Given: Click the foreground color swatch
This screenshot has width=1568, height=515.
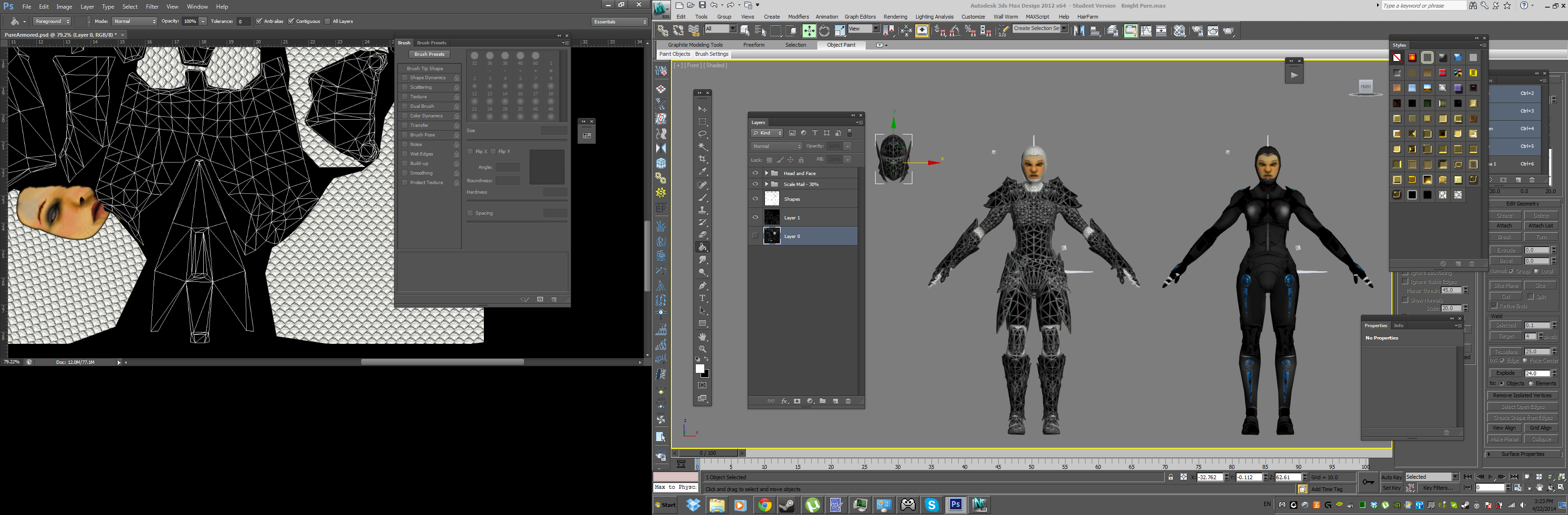Looking at the screenshot, I should coord(700,369).
